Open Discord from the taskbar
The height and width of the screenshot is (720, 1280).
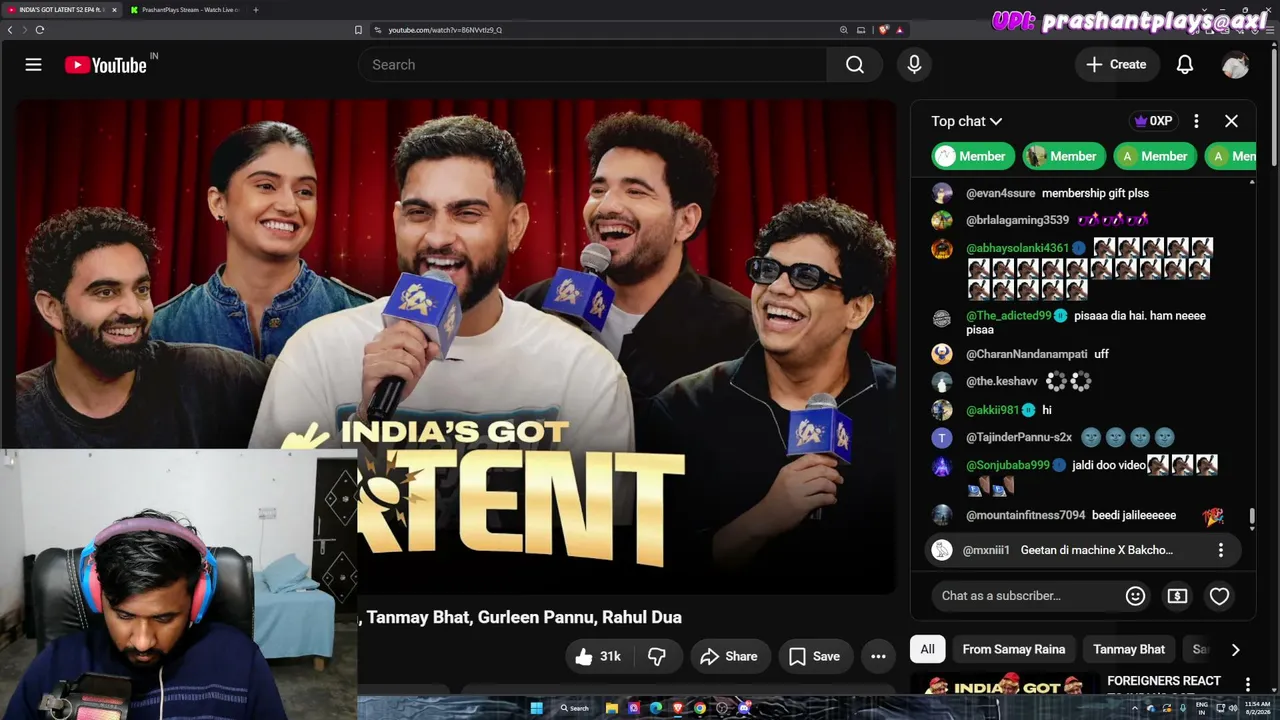(x=744, y=708)
